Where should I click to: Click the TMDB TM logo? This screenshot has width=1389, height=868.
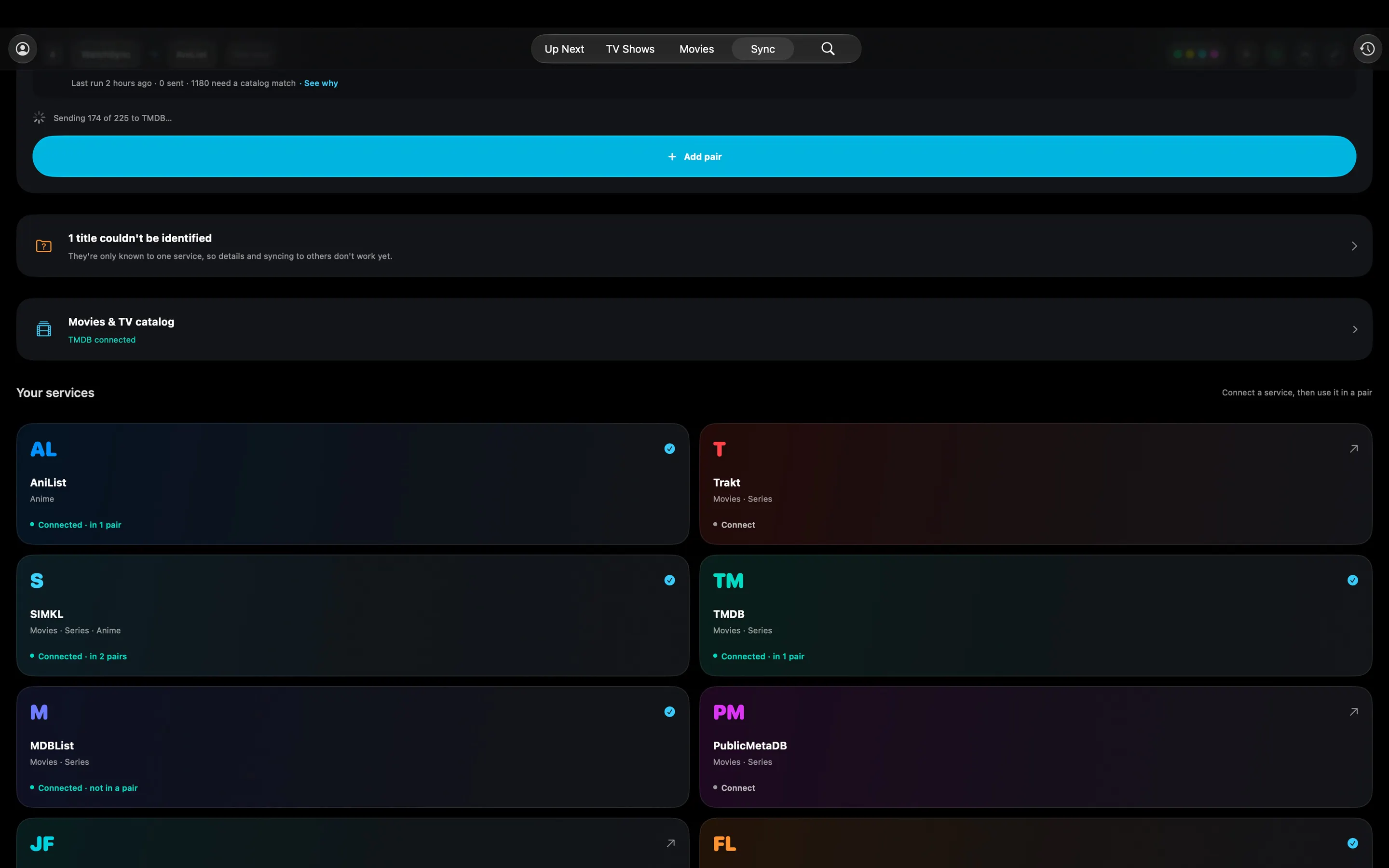(728, 581)
